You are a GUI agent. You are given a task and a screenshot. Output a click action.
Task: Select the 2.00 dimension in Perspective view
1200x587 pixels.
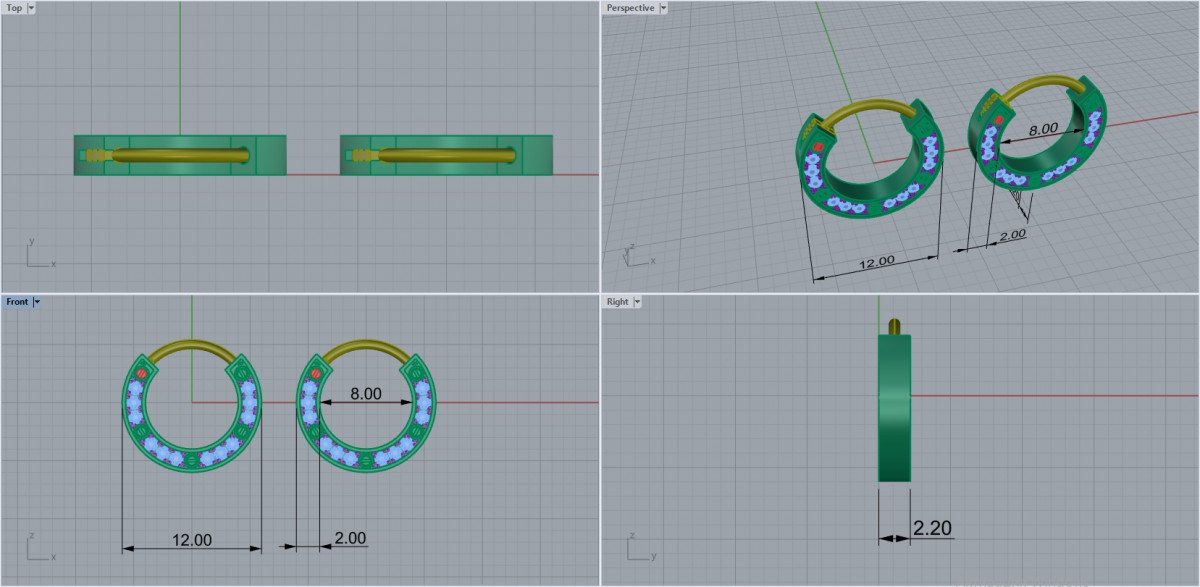(1012, 235)
